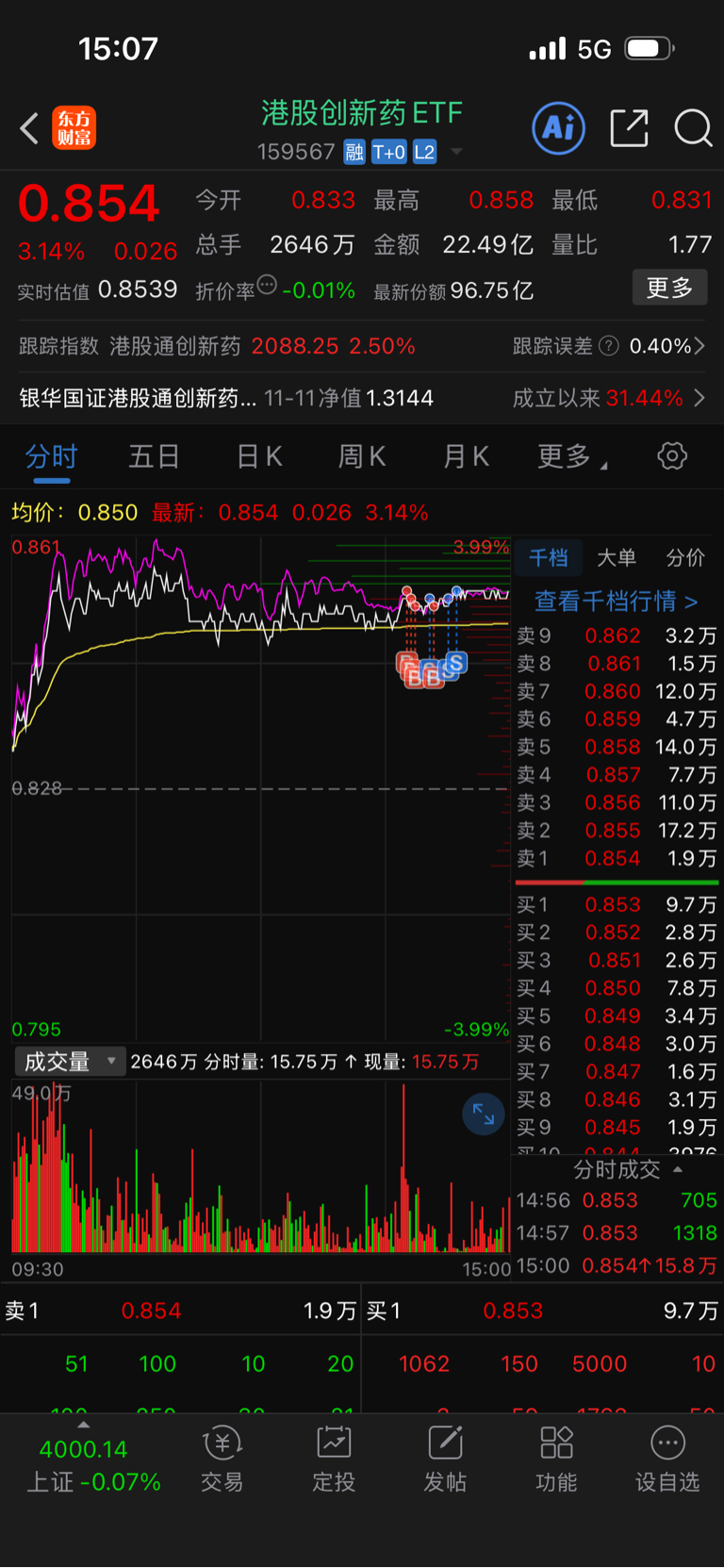Viewport: 724px width, 1568px height.
Task: Open the 成交量 indicator dropdown
Action: [70, 1062]
